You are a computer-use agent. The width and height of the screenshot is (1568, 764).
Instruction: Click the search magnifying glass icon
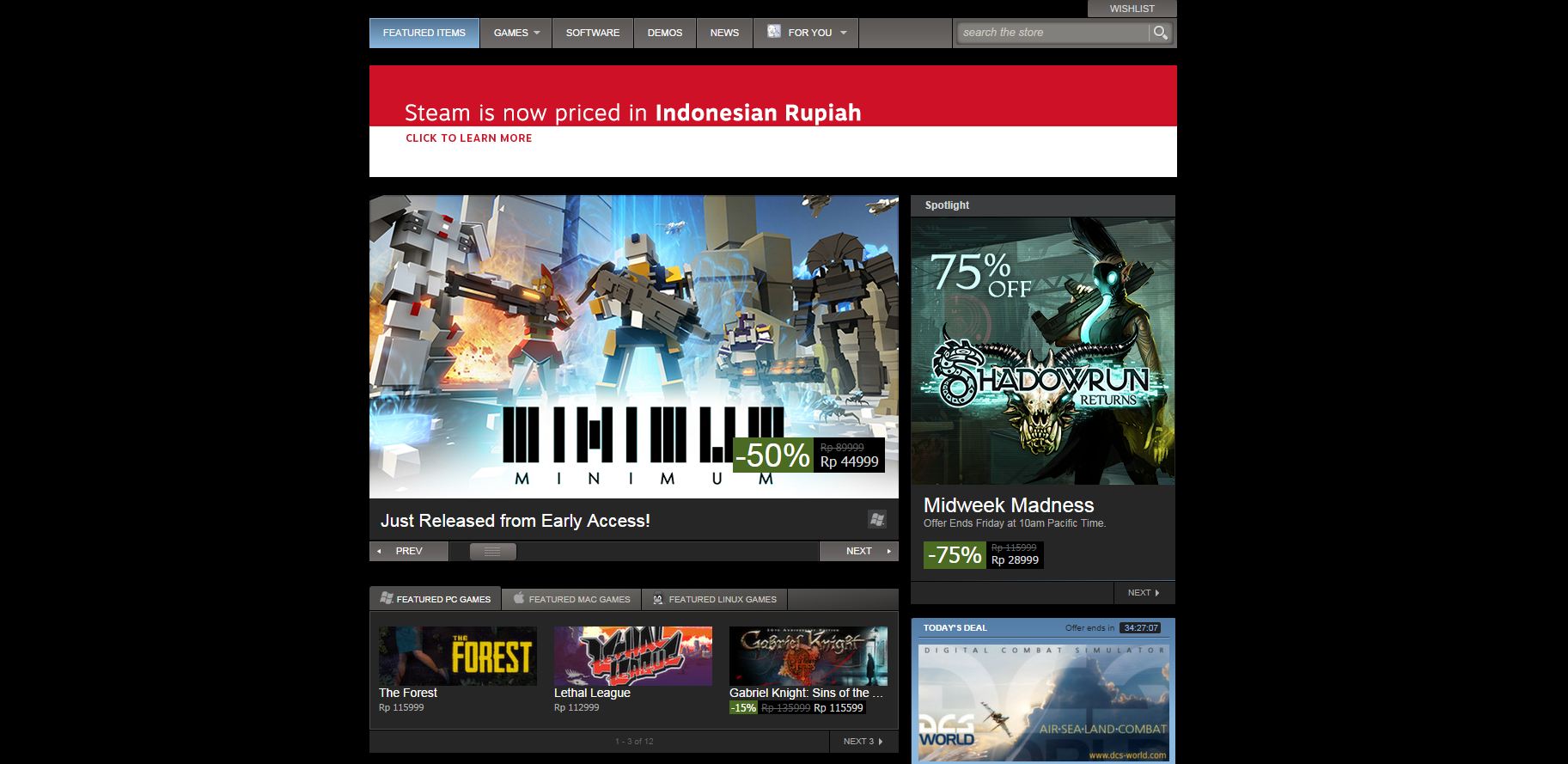click(1160, 33)
